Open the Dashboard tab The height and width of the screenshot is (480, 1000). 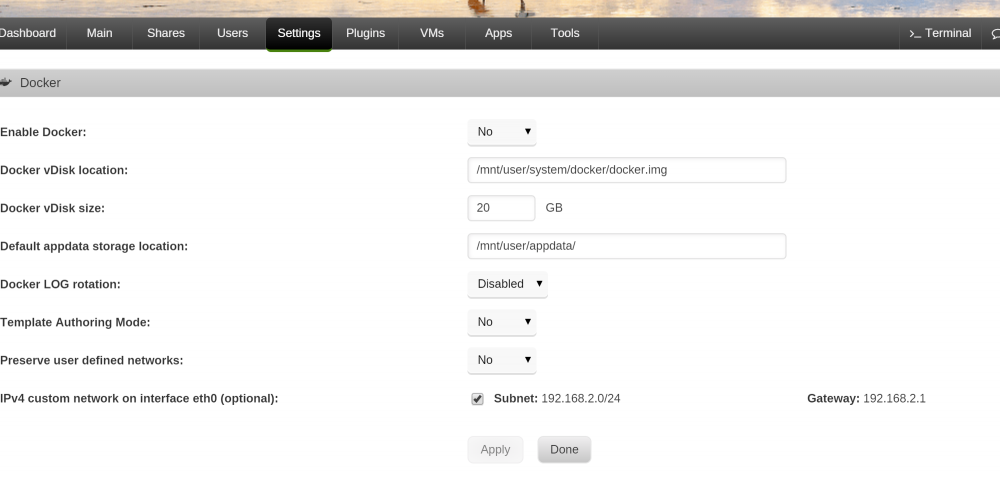coord(28,33)
